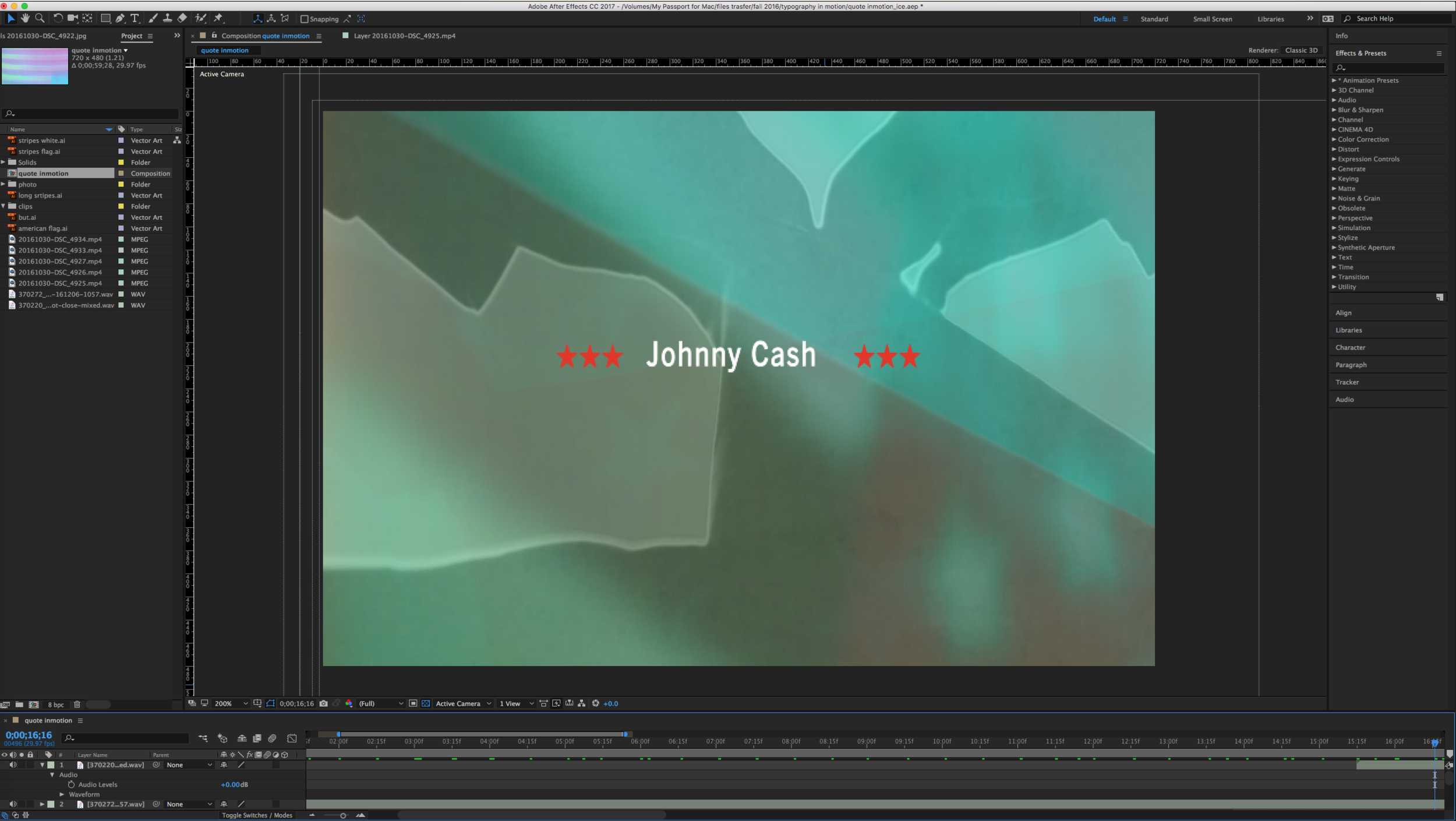
Task: Toggle Frame Blending enable in timeline
Action: pos(257,738)
